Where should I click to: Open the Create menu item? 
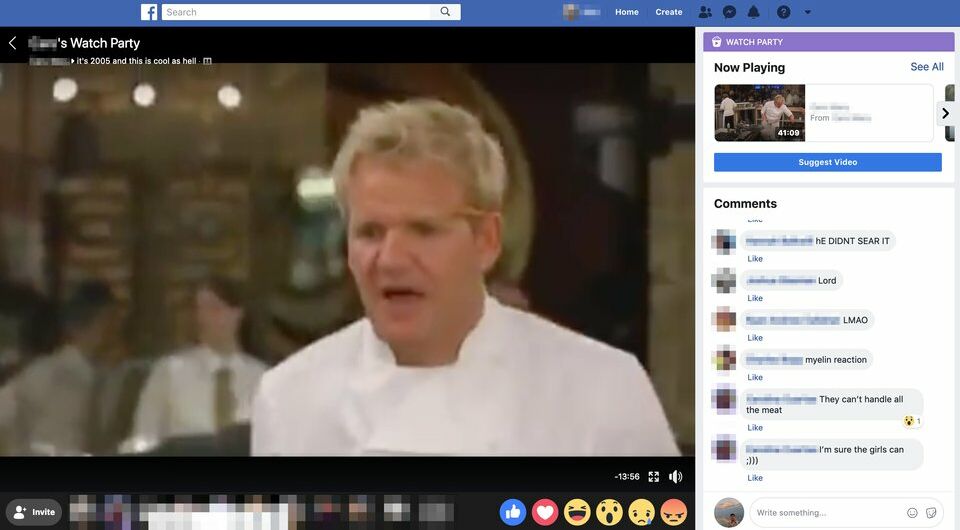coord(669,12)
